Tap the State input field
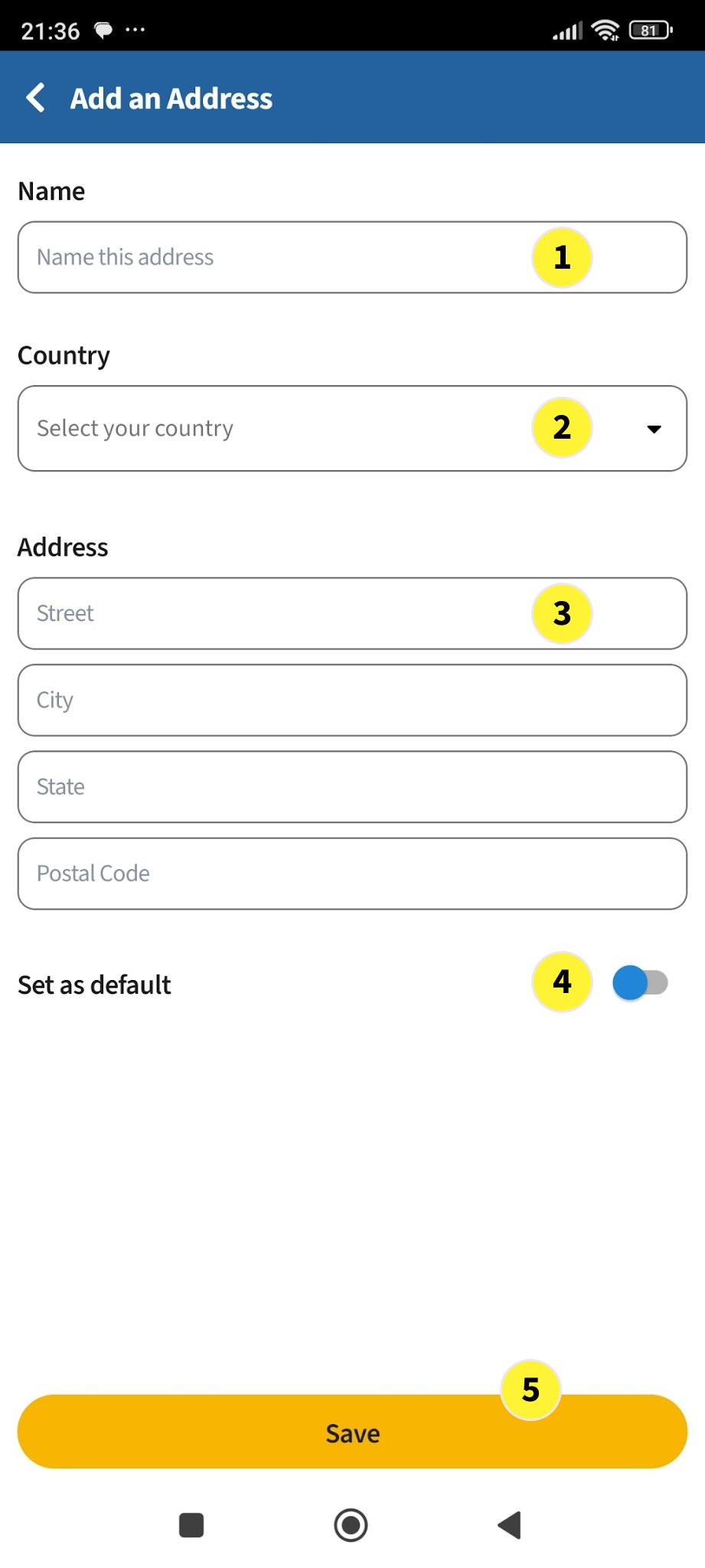The image size is (705, 1568). (352, 786)
